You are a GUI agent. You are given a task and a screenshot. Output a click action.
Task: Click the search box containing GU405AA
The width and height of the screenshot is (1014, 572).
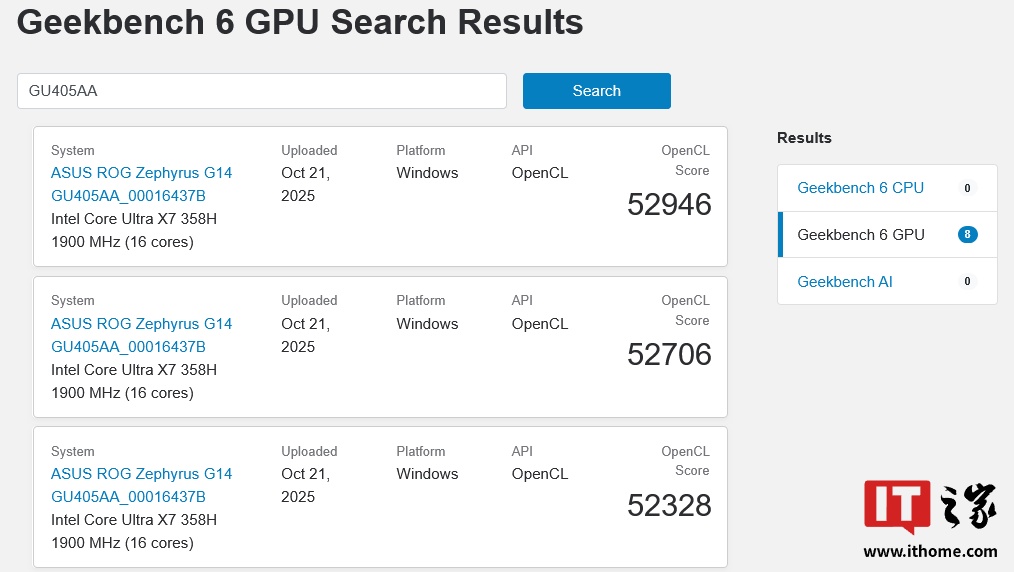click(x=261, y=91)
